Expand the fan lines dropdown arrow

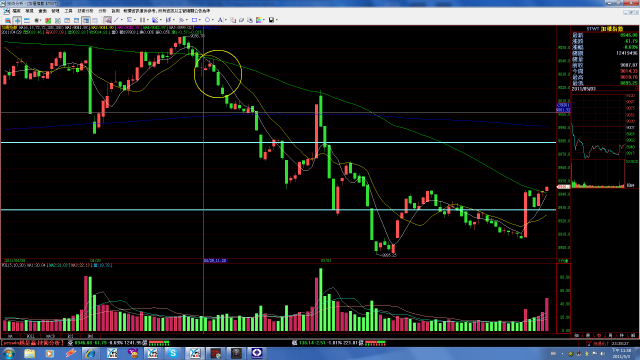click(161, 20)
